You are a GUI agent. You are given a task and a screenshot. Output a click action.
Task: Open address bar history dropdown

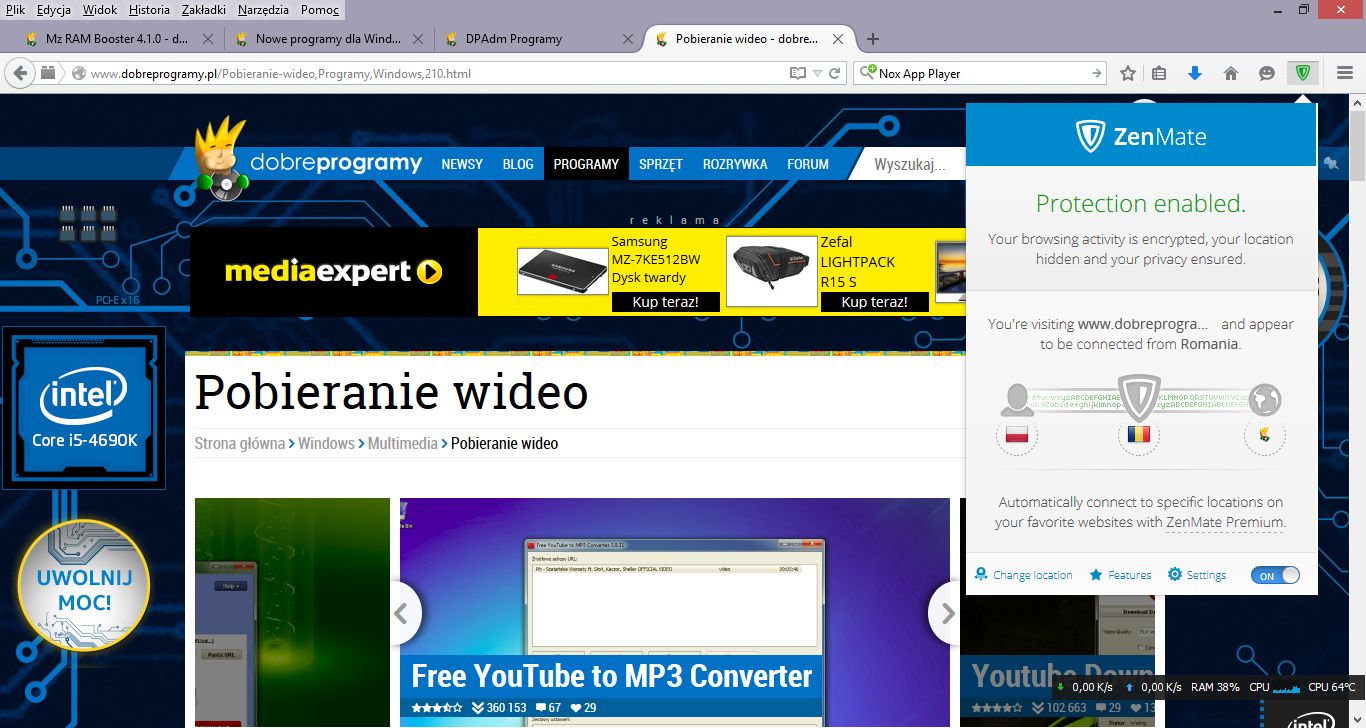tap(817, 73)
